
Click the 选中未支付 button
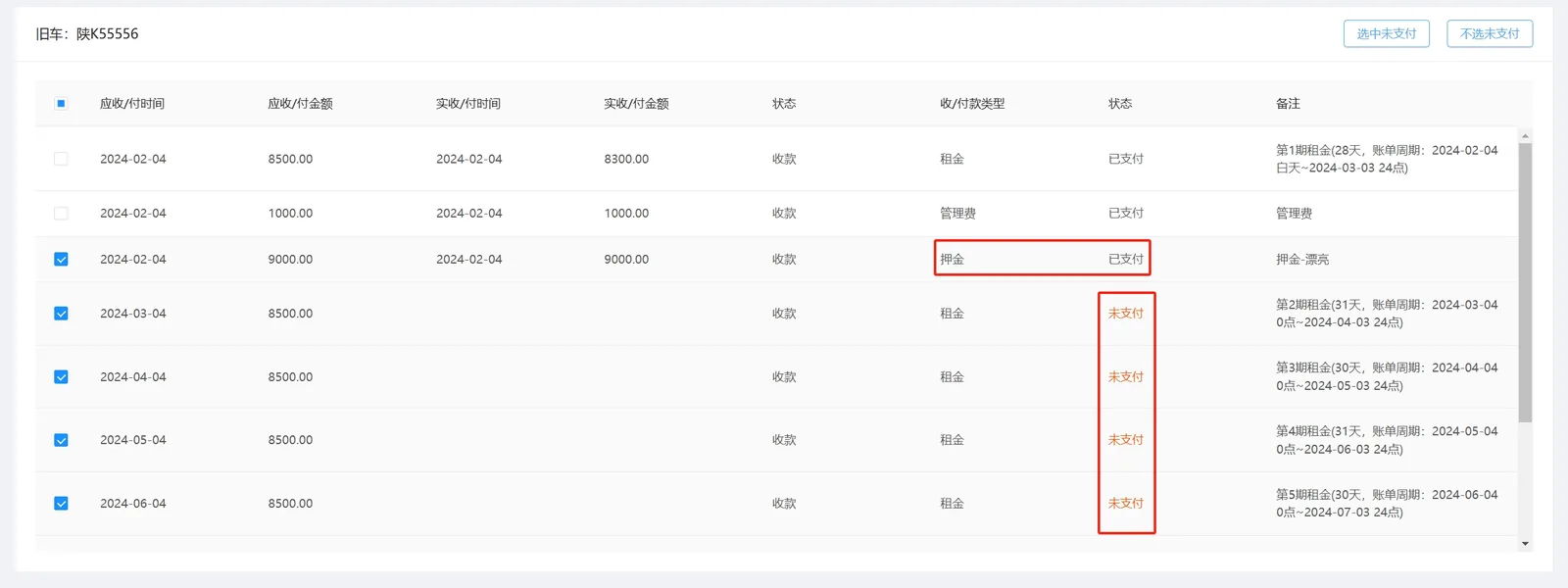1386,33
